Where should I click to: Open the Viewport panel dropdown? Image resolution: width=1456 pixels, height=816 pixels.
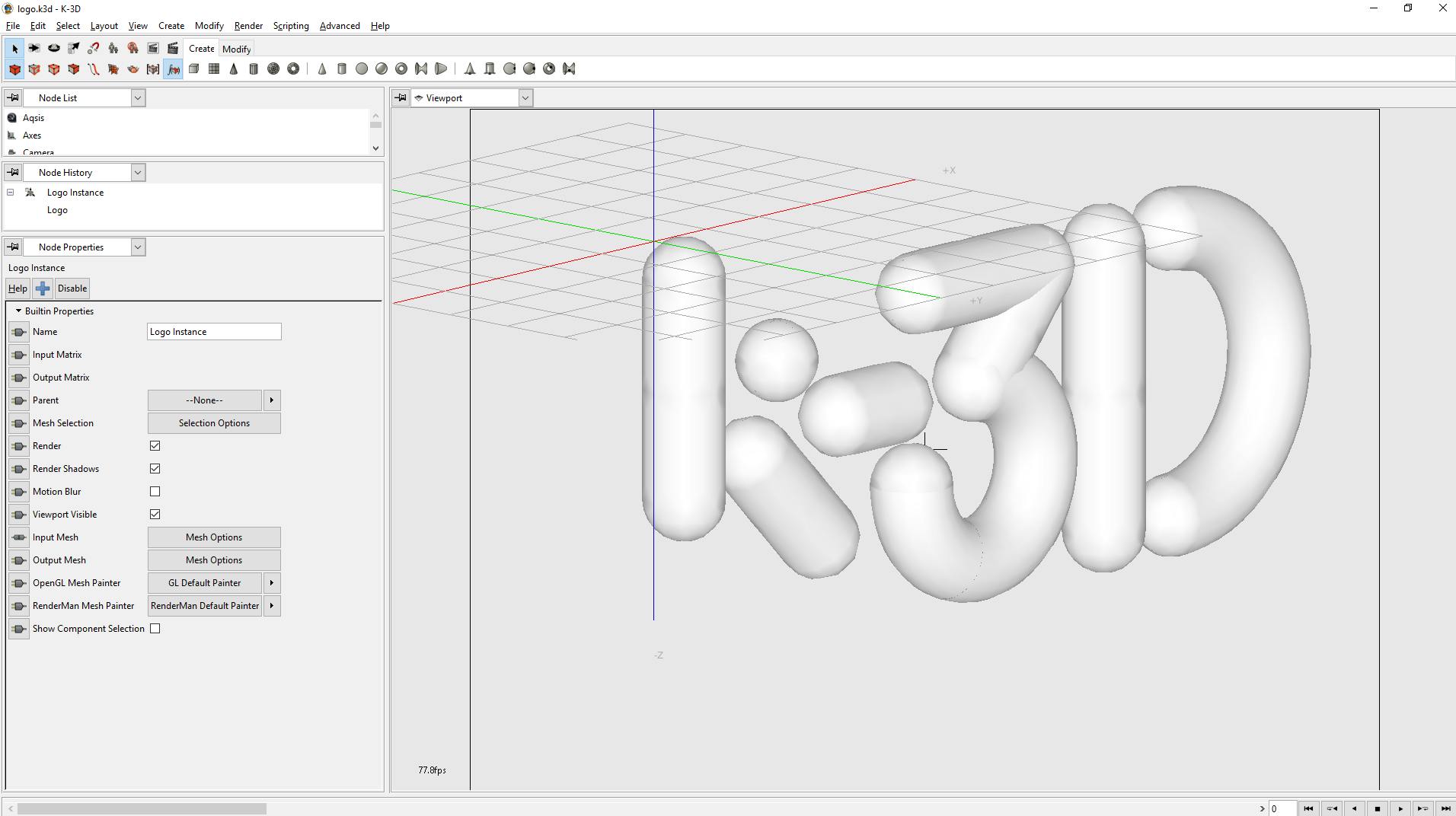525,97
